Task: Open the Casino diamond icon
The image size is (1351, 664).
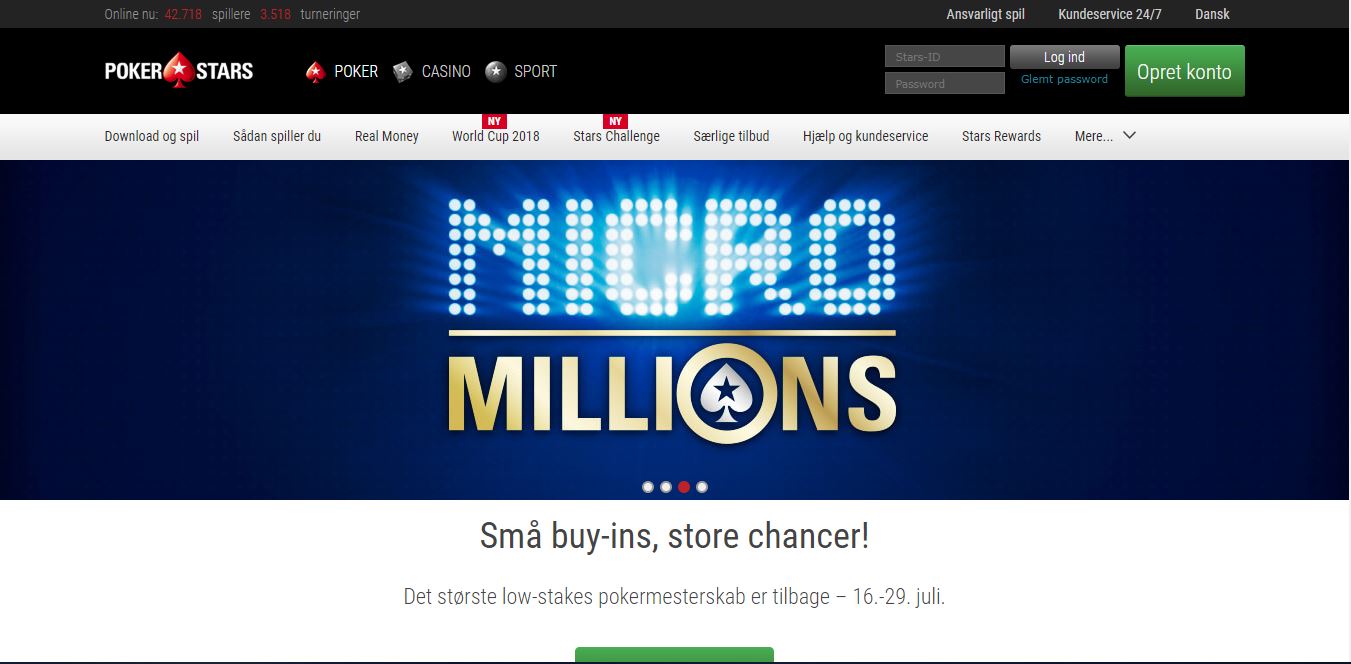Action: (403, 71)
